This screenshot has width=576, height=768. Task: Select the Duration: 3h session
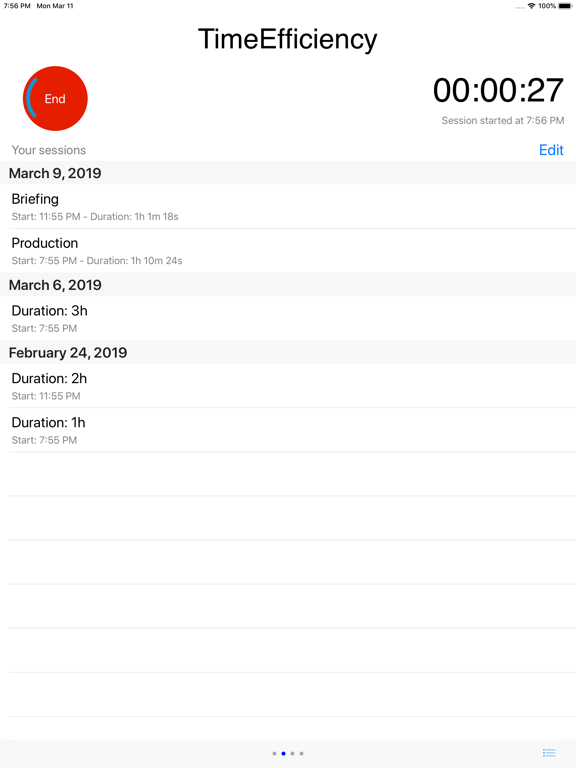pos(288,318)
